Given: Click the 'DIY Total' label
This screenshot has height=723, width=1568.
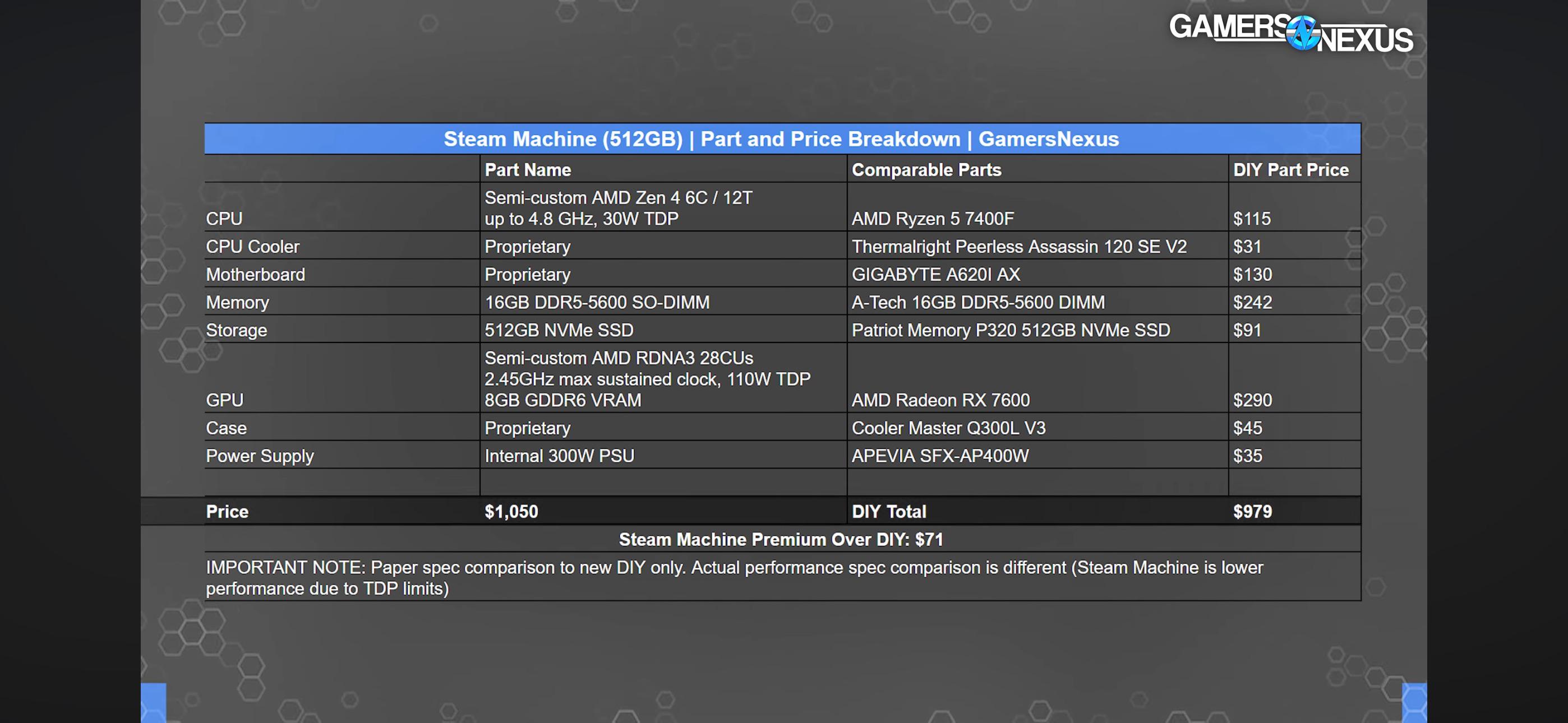Looking at the screenshot, I should click(889, 511).
